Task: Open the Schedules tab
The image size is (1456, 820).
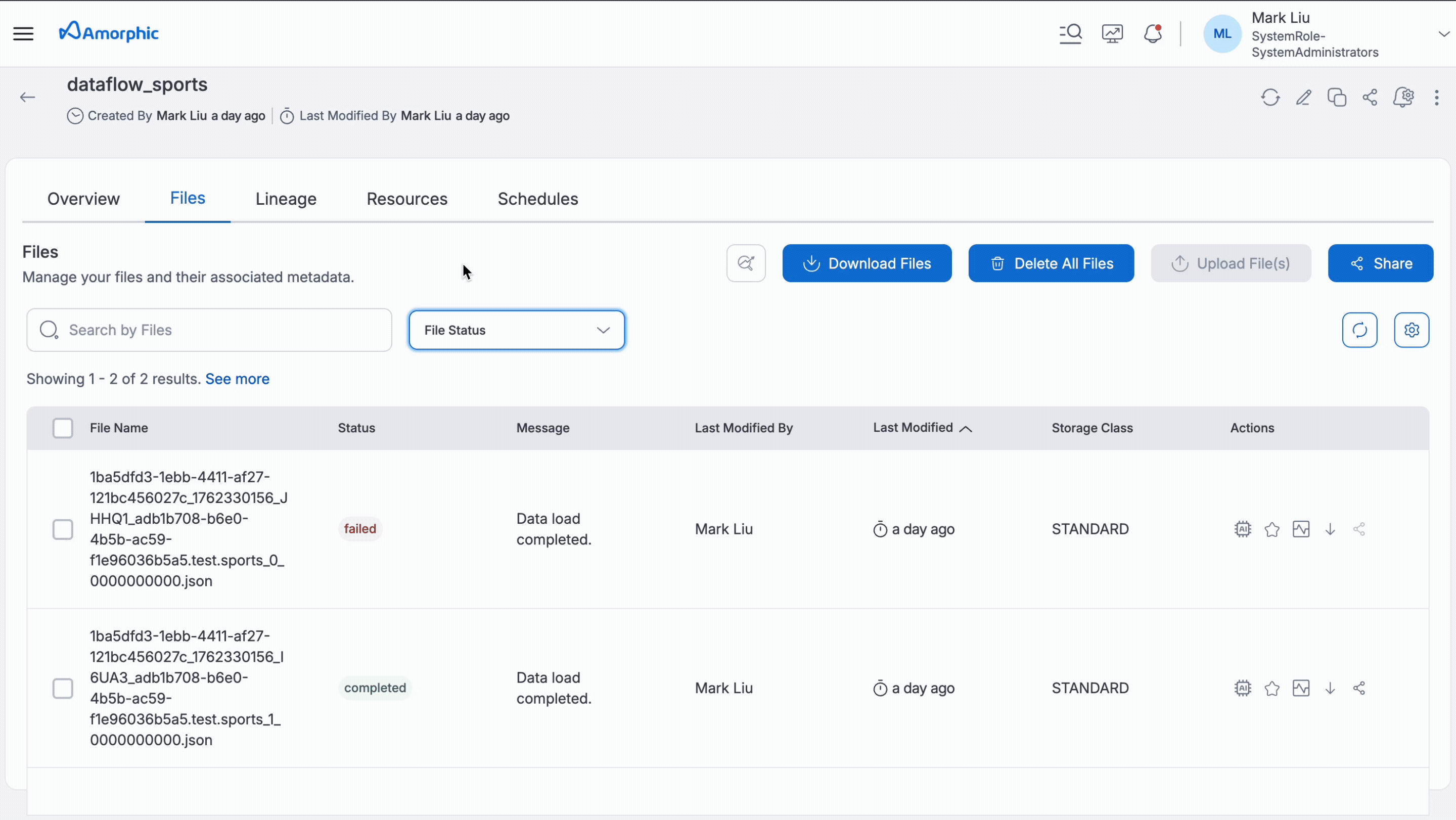Action: (537, 199)
